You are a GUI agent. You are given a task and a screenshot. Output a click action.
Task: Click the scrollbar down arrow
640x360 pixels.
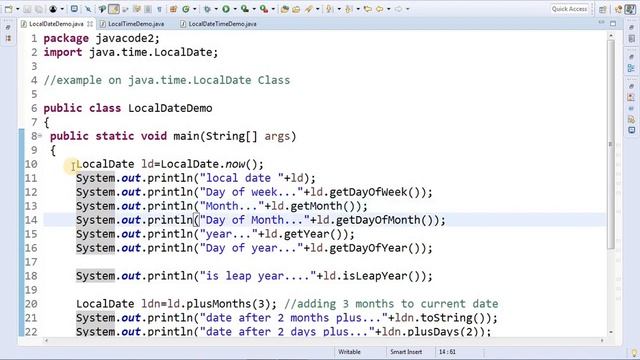tap(611, 332)
